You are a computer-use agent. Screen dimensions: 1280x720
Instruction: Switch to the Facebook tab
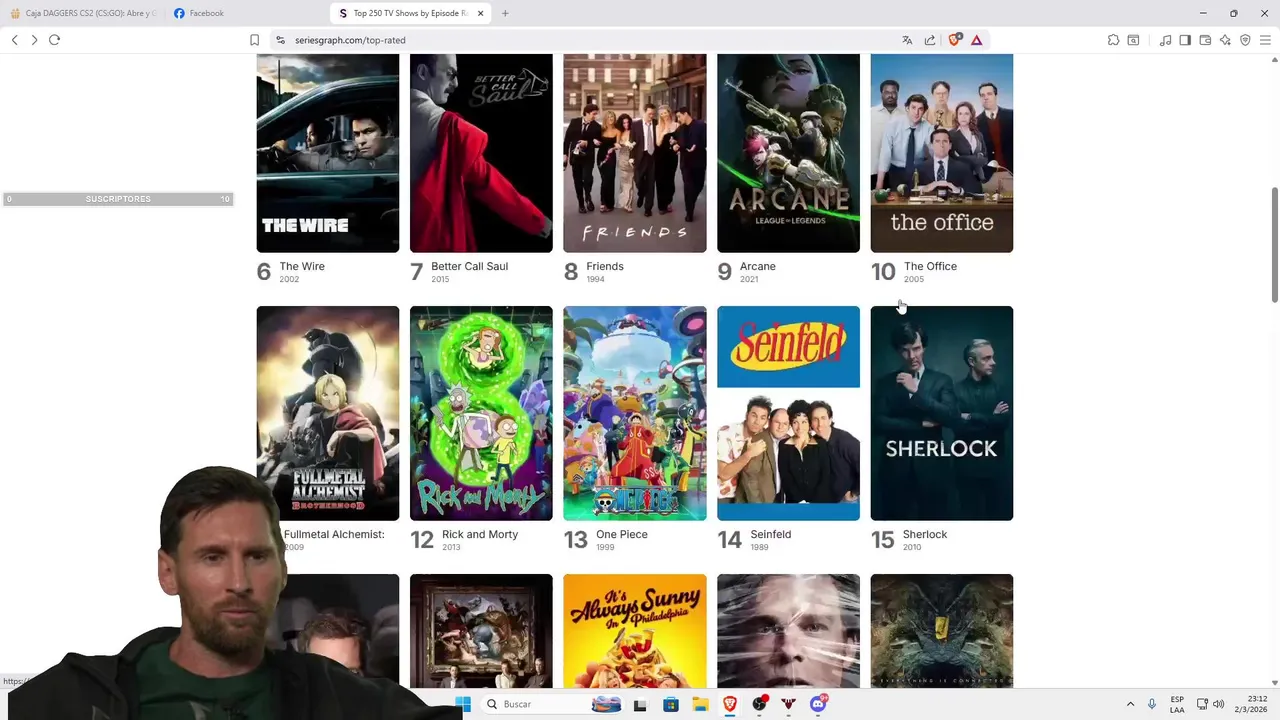pos(246,13)
